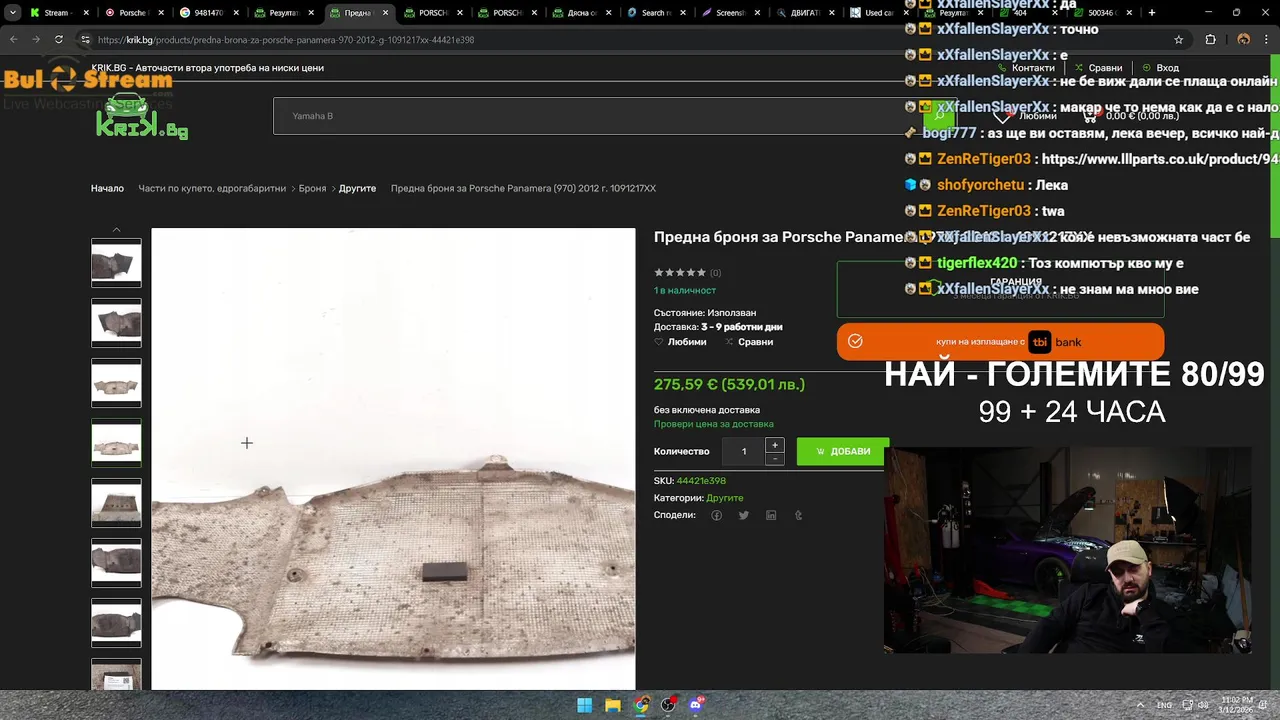The width and height of the screenshot is (1280, 720).
Task: Open the volume control in system tray
Action: 1204,705
